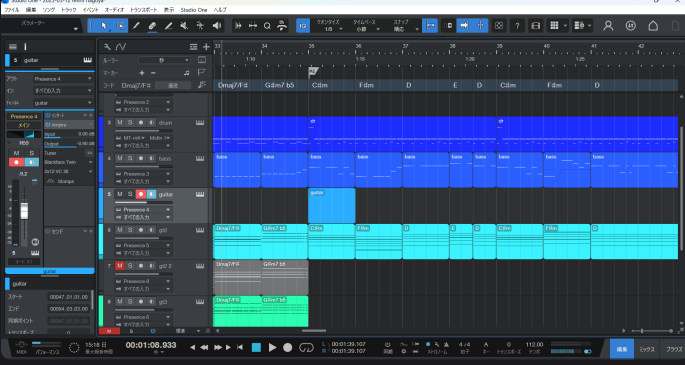
Task: Select the Listen speaker tool
Action: 217,26
